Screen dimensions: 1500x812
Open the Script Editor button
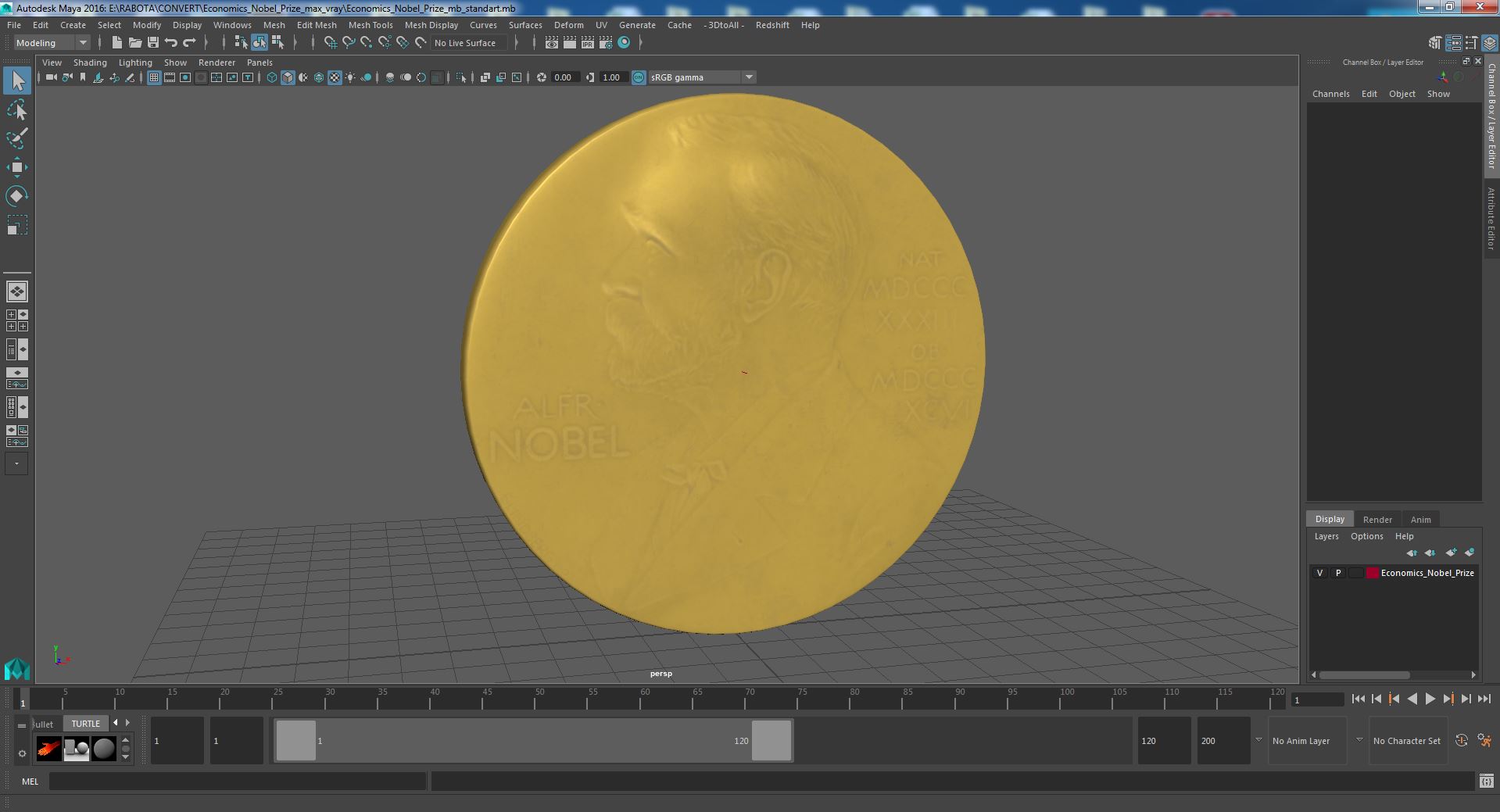tap(1486, 781)
